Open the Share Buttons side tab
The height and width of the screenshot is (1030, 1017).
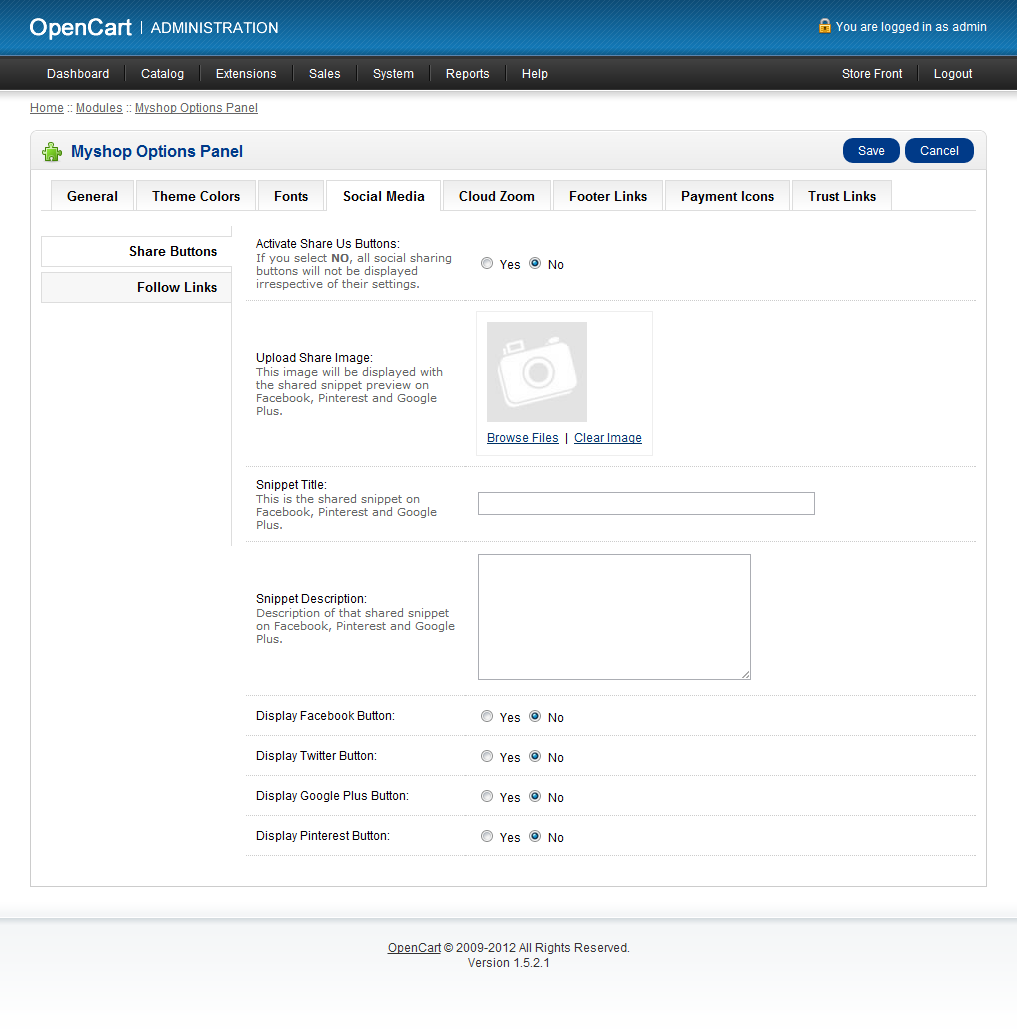pos(137,252)
